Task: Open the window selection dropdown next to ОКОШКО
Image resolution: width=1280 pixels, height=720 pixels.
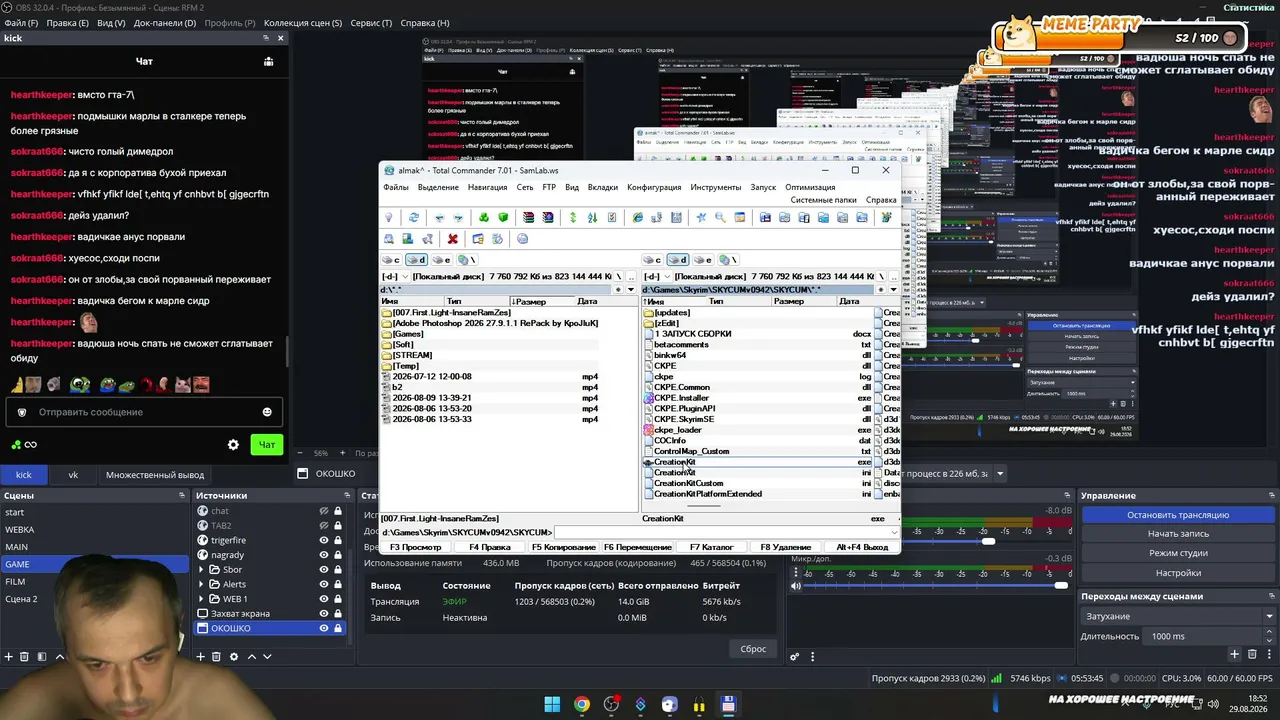Action: coord(999,474)
